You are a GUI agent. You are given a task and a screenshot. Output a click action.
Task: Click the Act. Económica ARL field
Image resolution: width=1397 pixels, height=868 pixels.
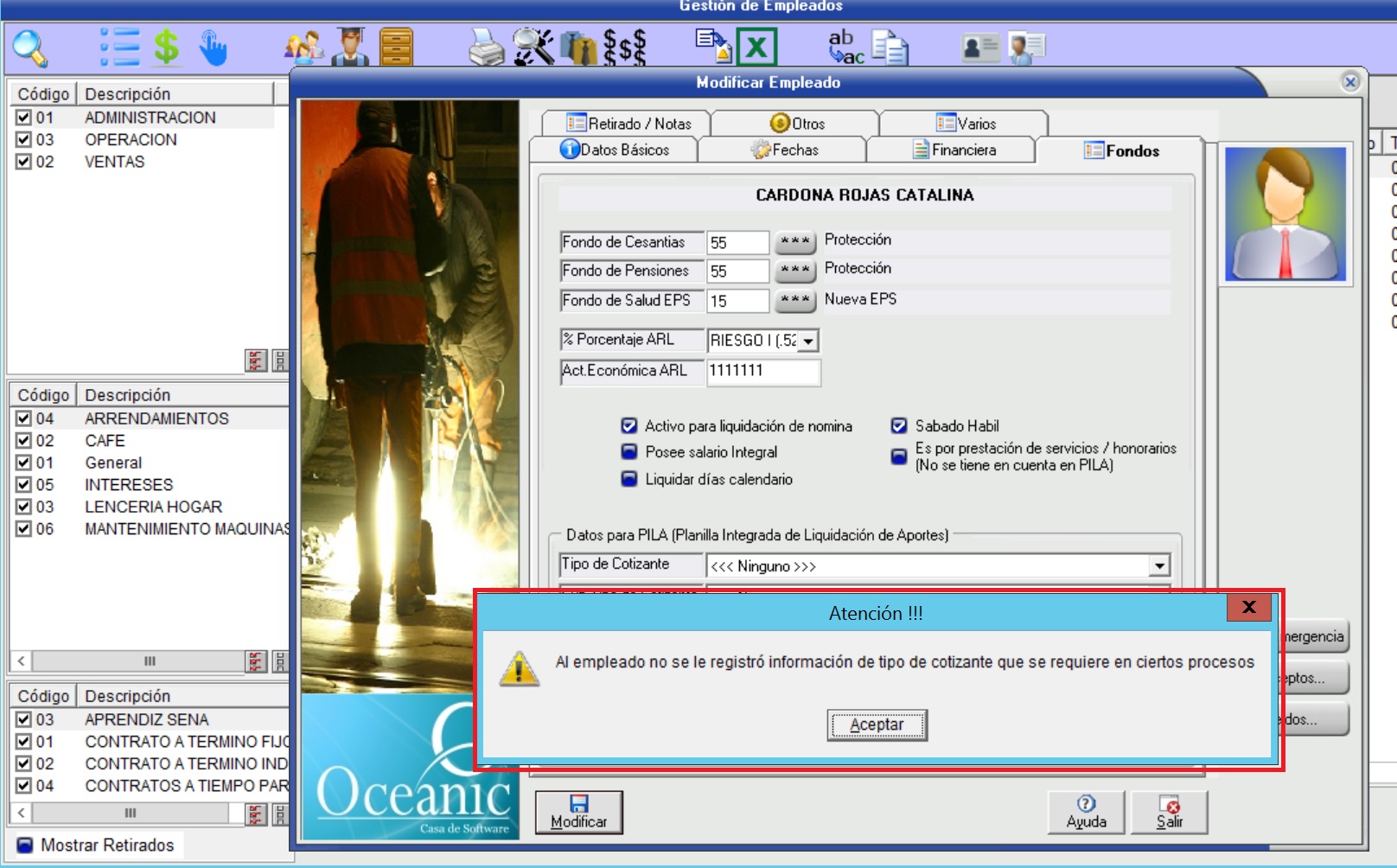[x=762, y=371]
